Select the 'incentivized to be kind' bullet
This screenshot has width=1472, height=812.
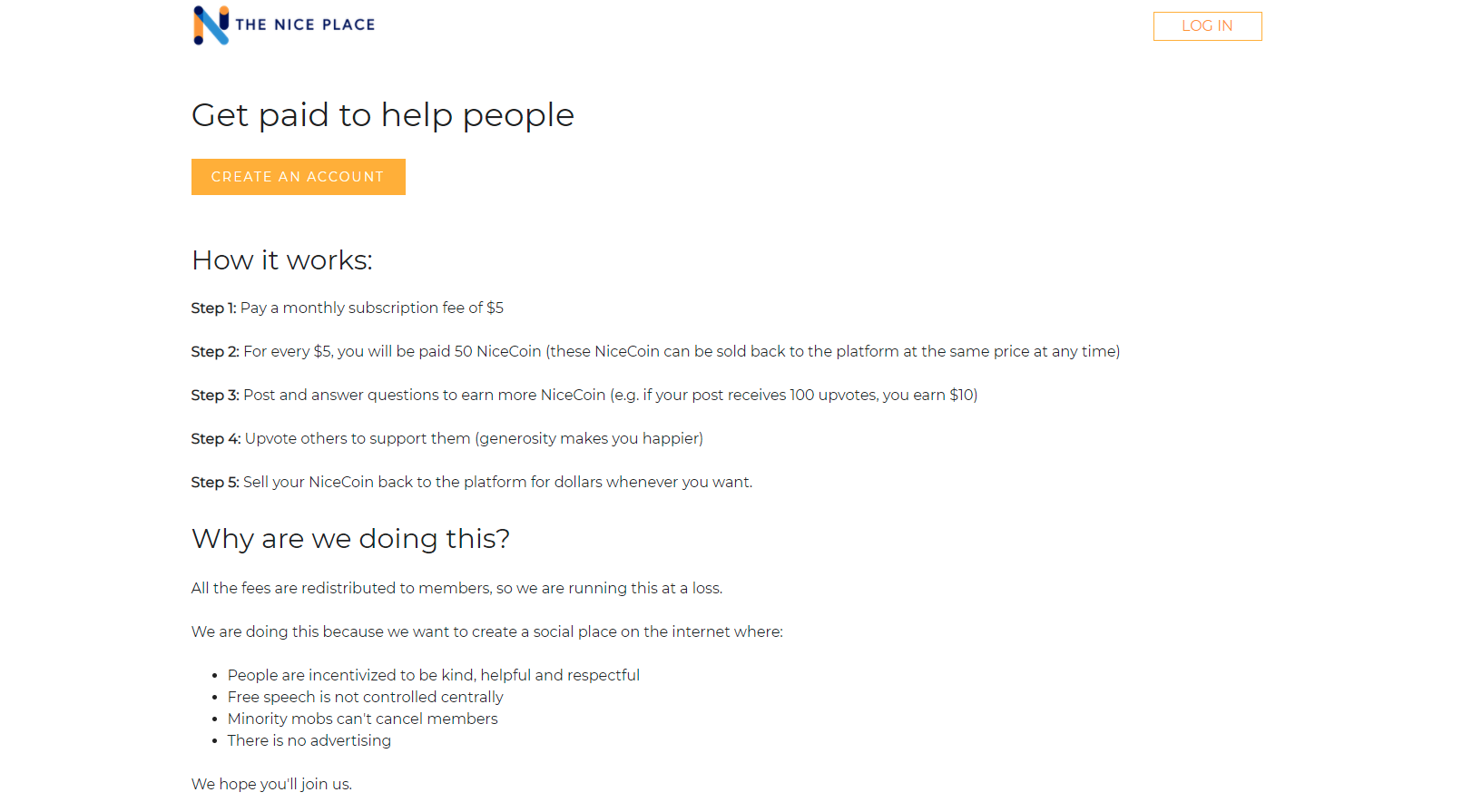coord(433,675)
